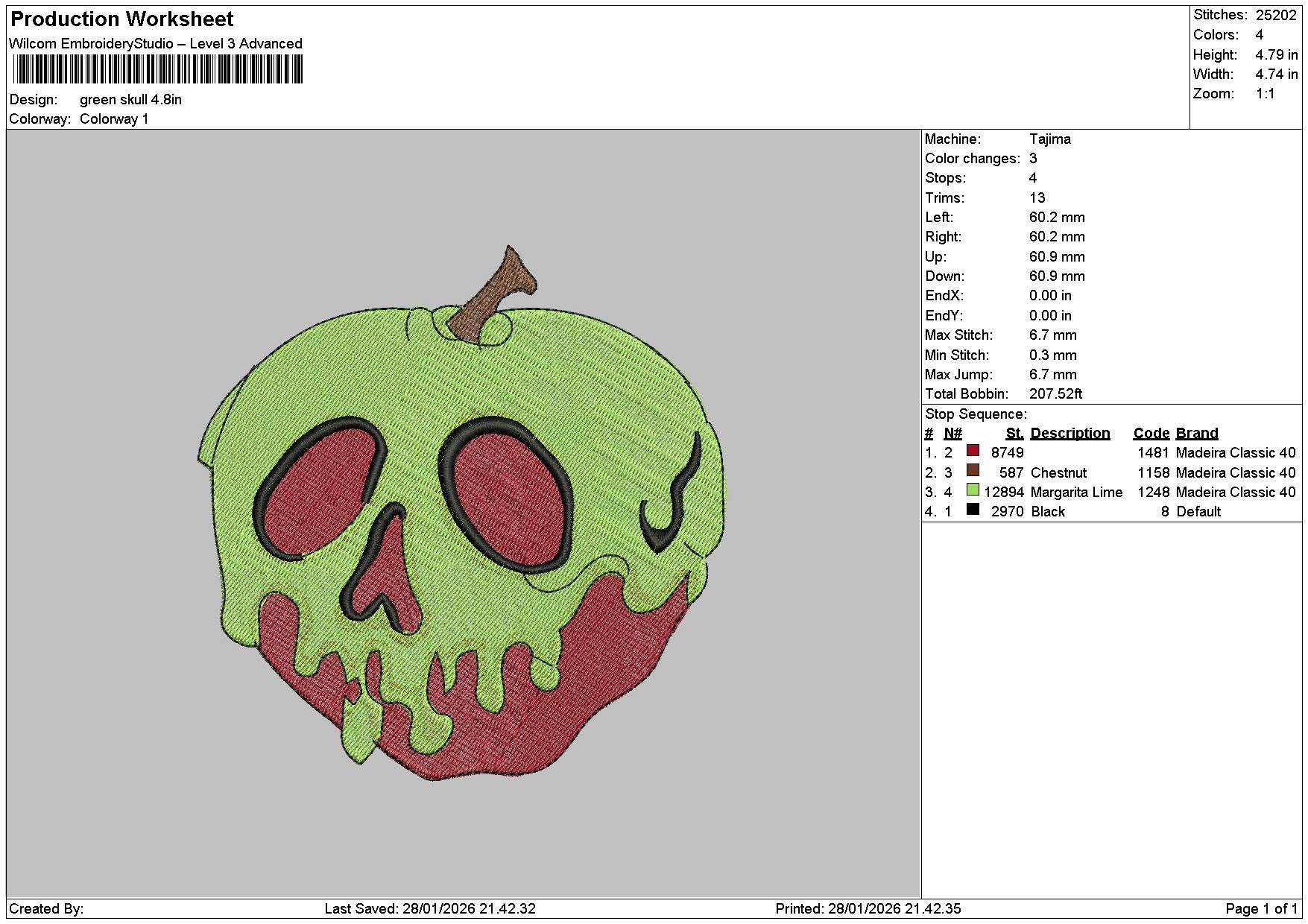Viewport: 1308px width, 924px height.
Task: Click the stitches count 25202
Action: 1276,15
